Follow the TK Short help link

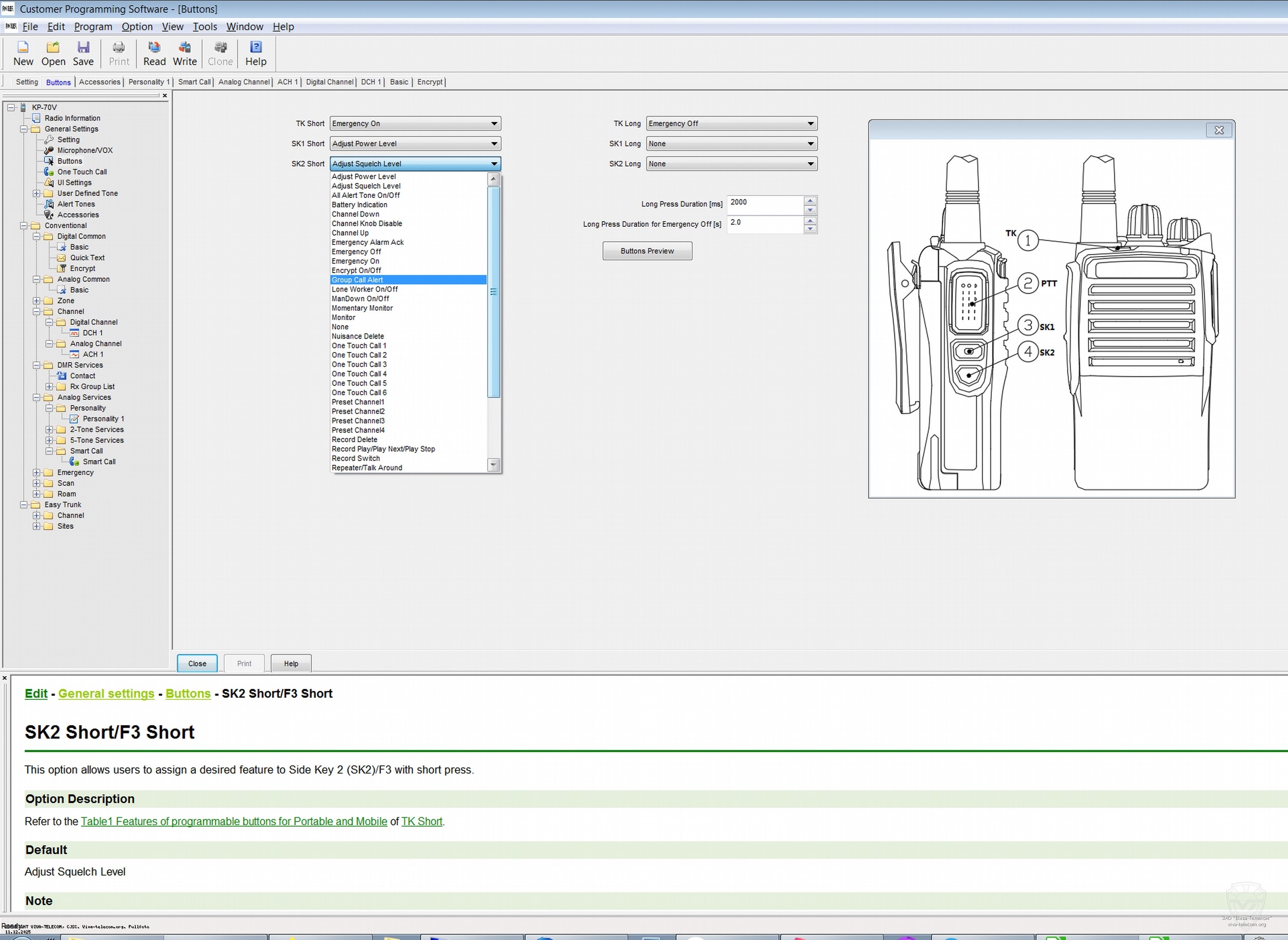click(x=421, y=821)
